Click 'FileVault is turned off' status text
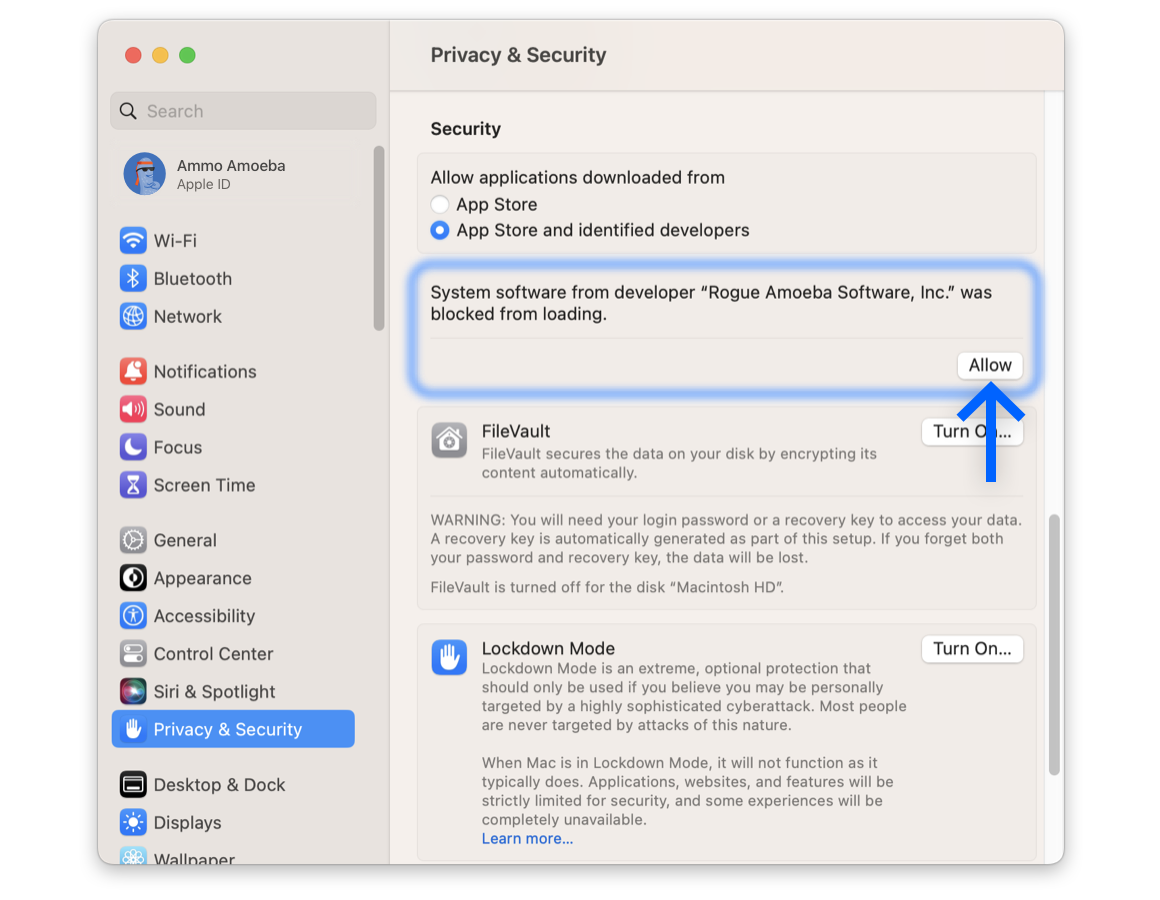The width and height of the screenshot is (1160, 900). (x=607, y=587)
